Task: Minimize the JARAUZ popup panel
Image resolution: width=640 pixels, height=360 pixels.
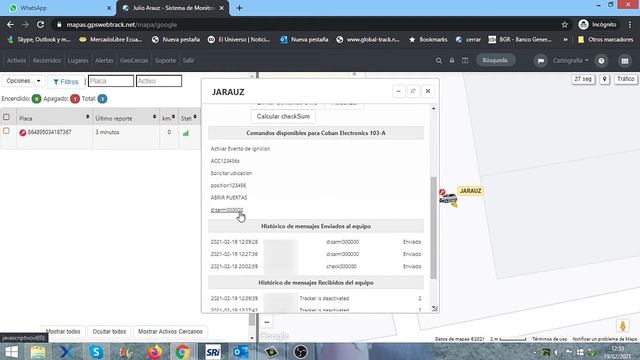Action: [x=398, y=91]
